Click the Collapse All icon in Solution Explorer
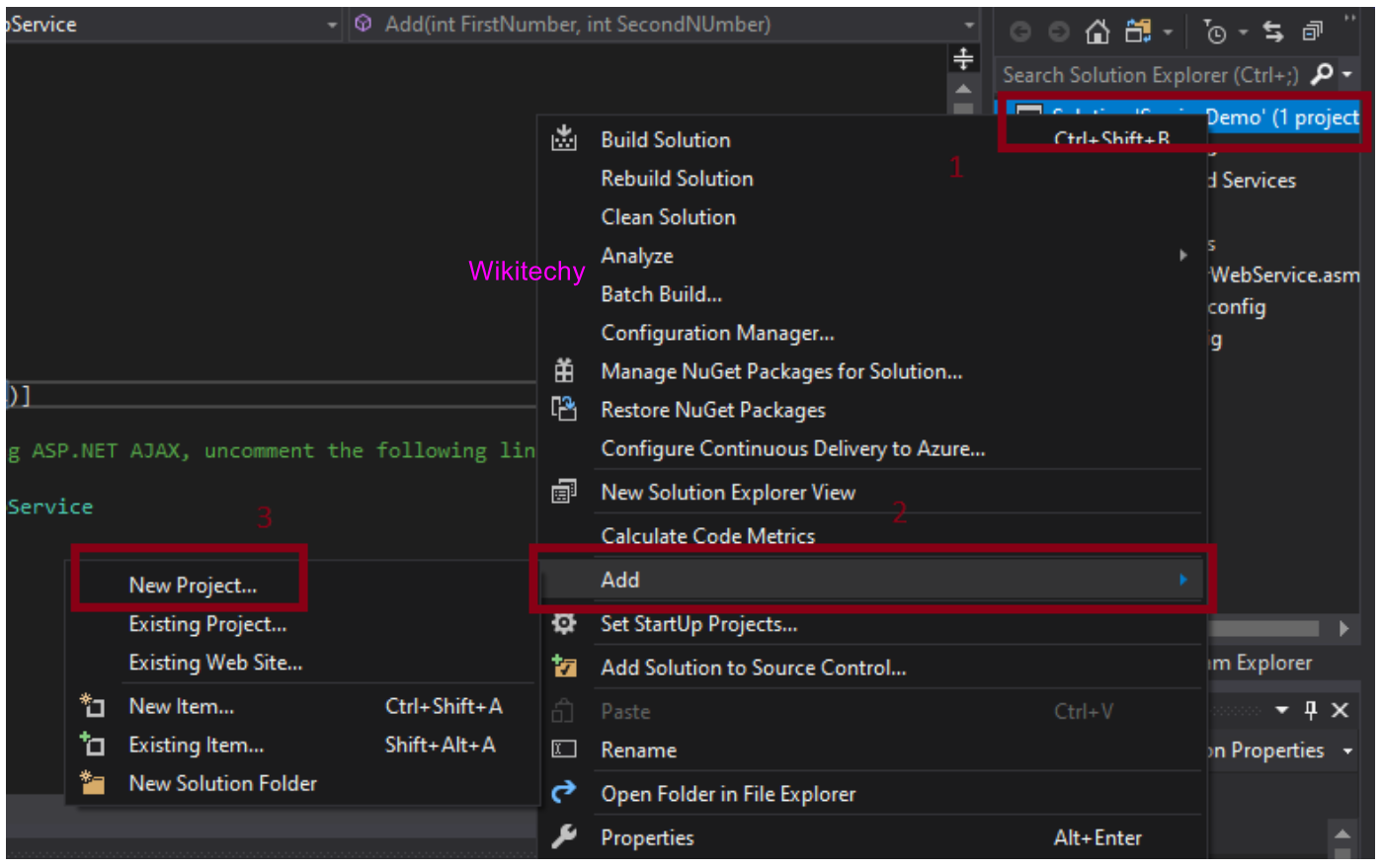1382x868 pixels. tap(1312, 33)
